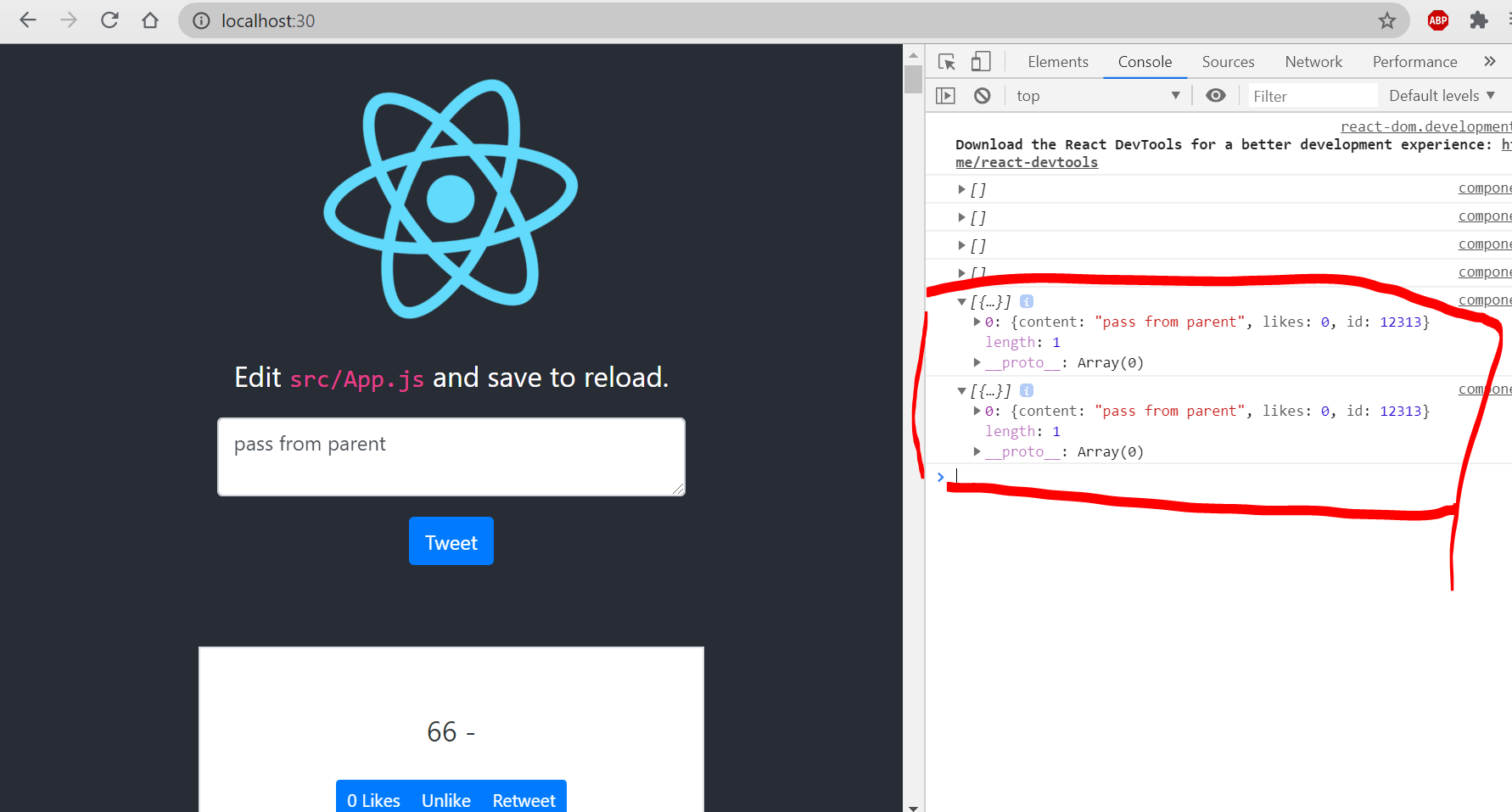
Task: Open the Default levels dropdown
Action: [1442, 96]
